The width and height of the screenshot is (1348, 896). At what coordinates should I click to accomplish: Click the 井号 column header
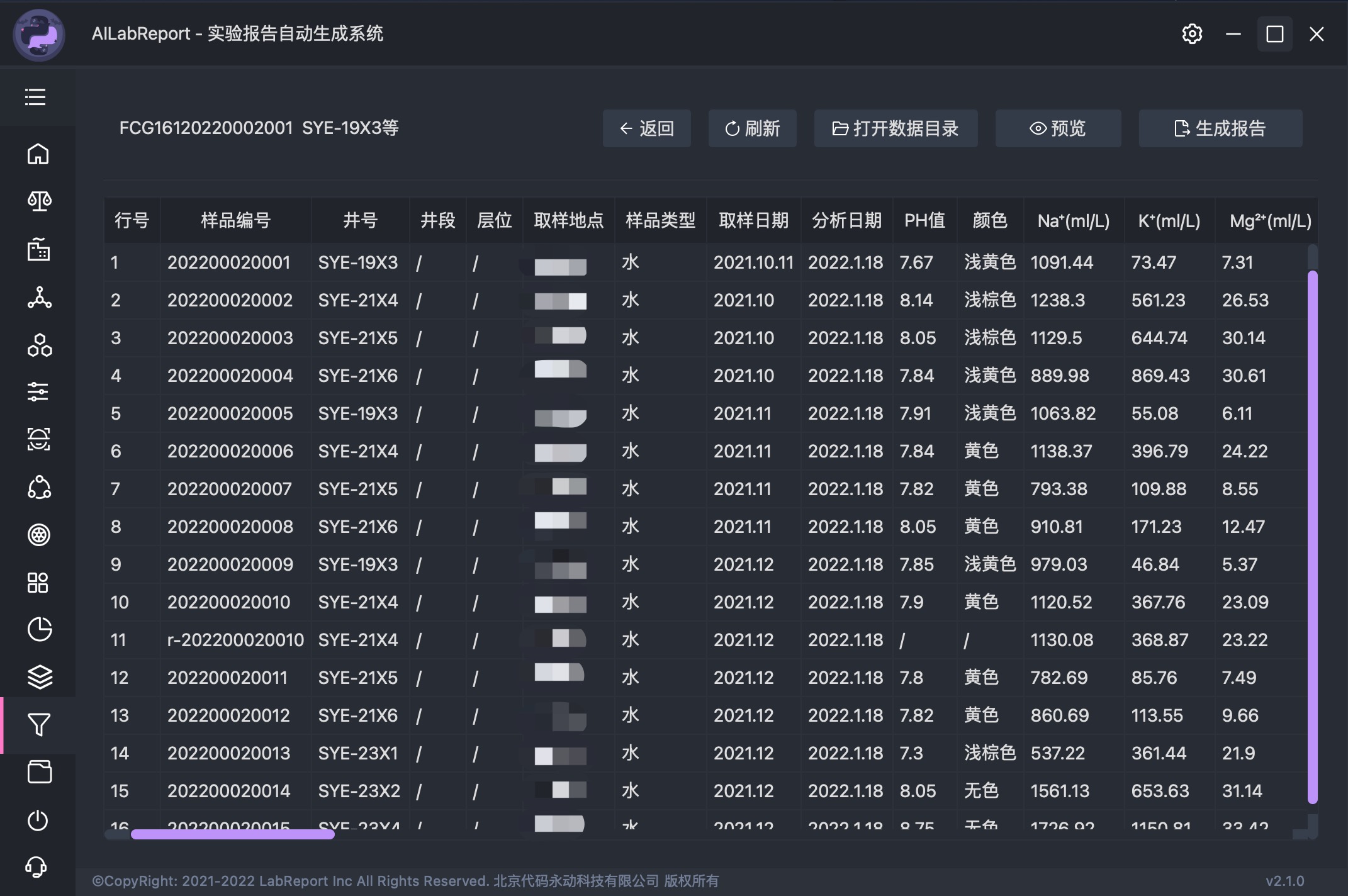360,220
